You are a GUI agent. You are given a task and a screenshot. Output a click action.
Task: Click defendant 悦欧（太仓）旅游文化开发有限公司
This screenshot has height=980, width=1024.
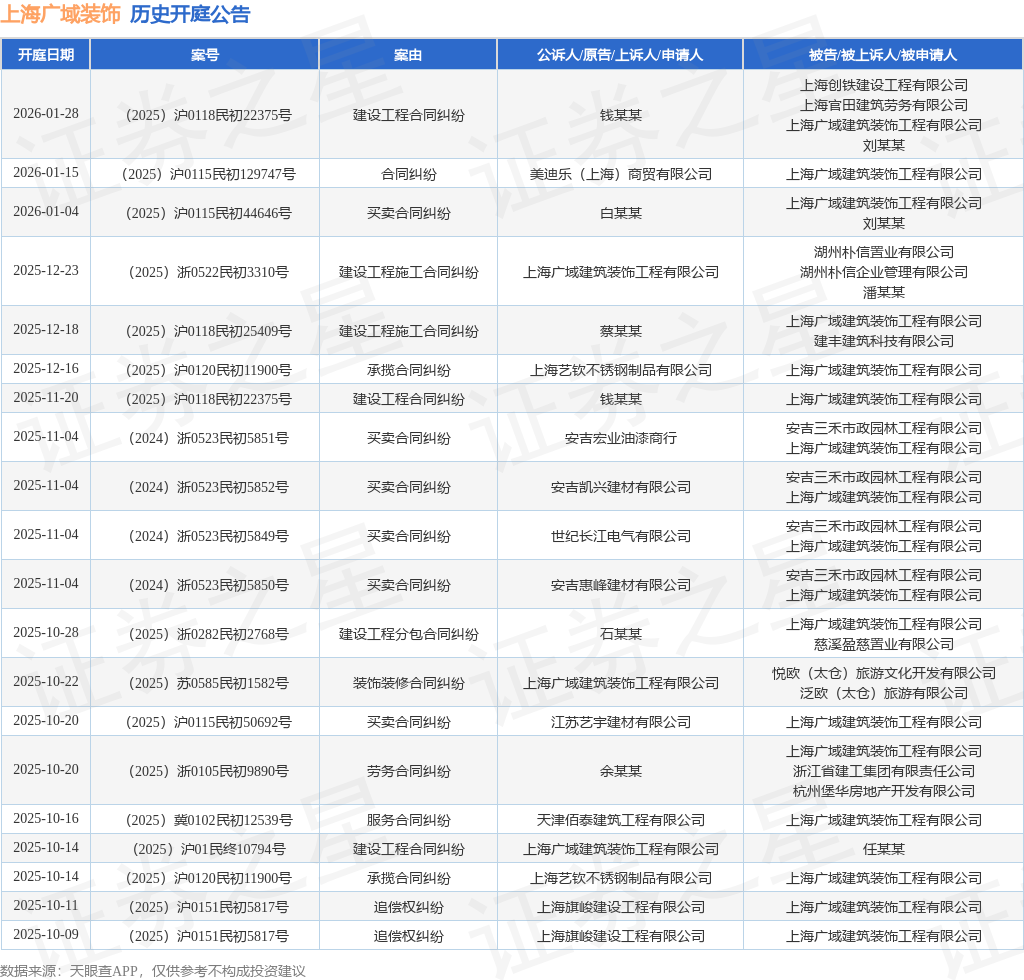point(884,674)
